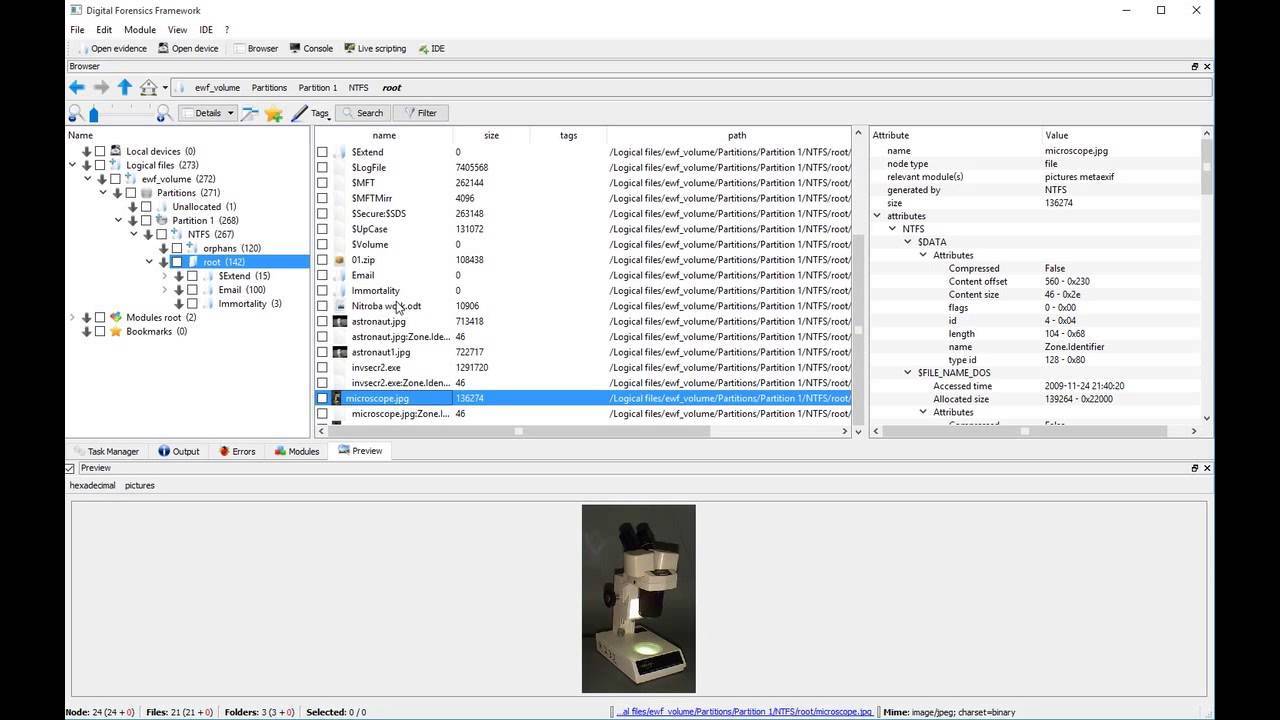Image resolution: width=1280 pixels, height=720 pixels.
Task: Click the microscope image preview thumbnail
Action: [638, 598]
